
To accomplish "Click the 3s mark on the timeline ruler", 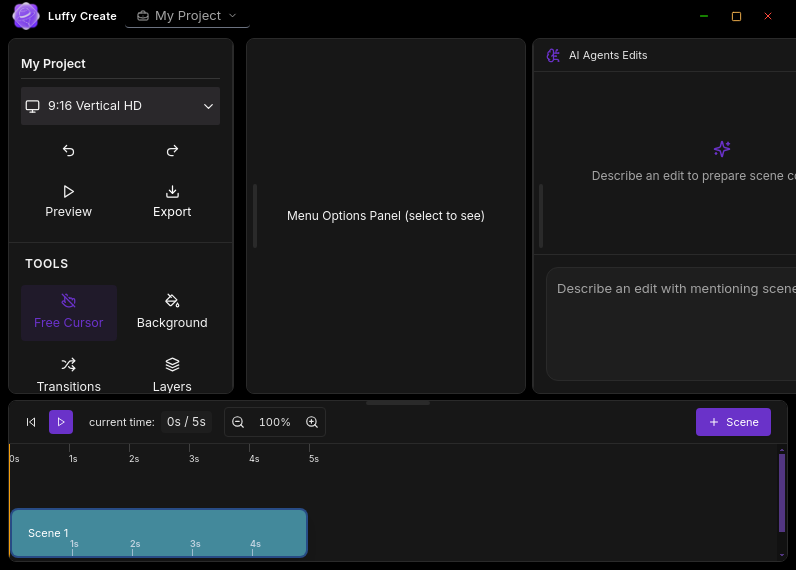I will tap(194, 458).
